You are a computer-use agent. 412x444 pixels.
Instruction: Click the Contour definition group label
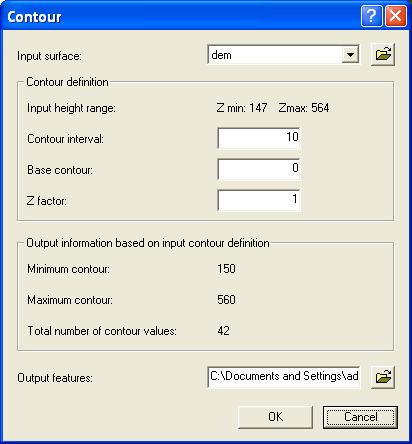click(67, 82)
